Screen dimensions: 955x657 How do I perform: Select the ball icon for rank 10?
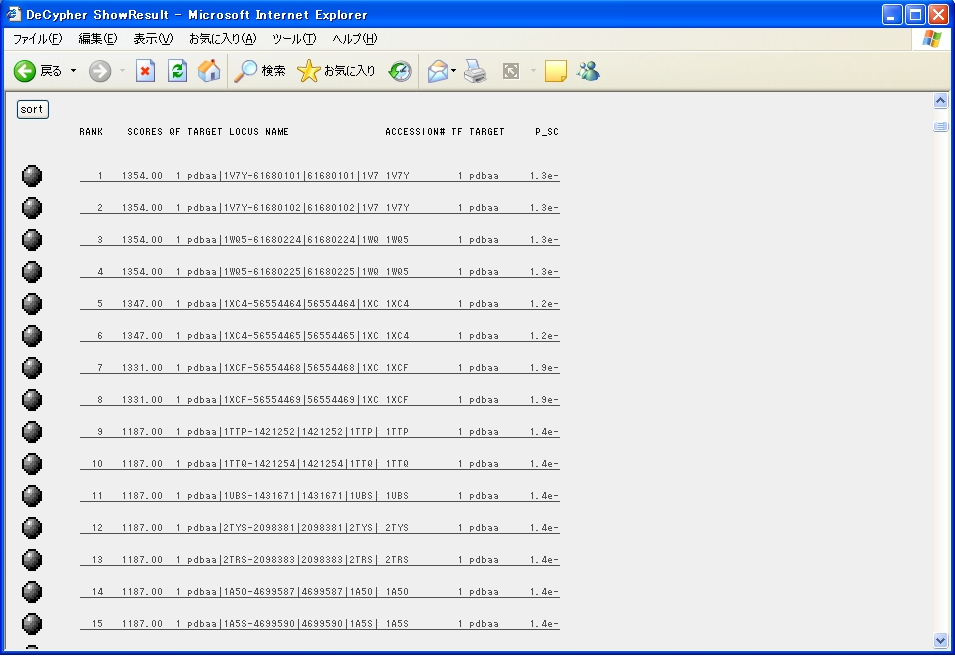pos(32,463)
